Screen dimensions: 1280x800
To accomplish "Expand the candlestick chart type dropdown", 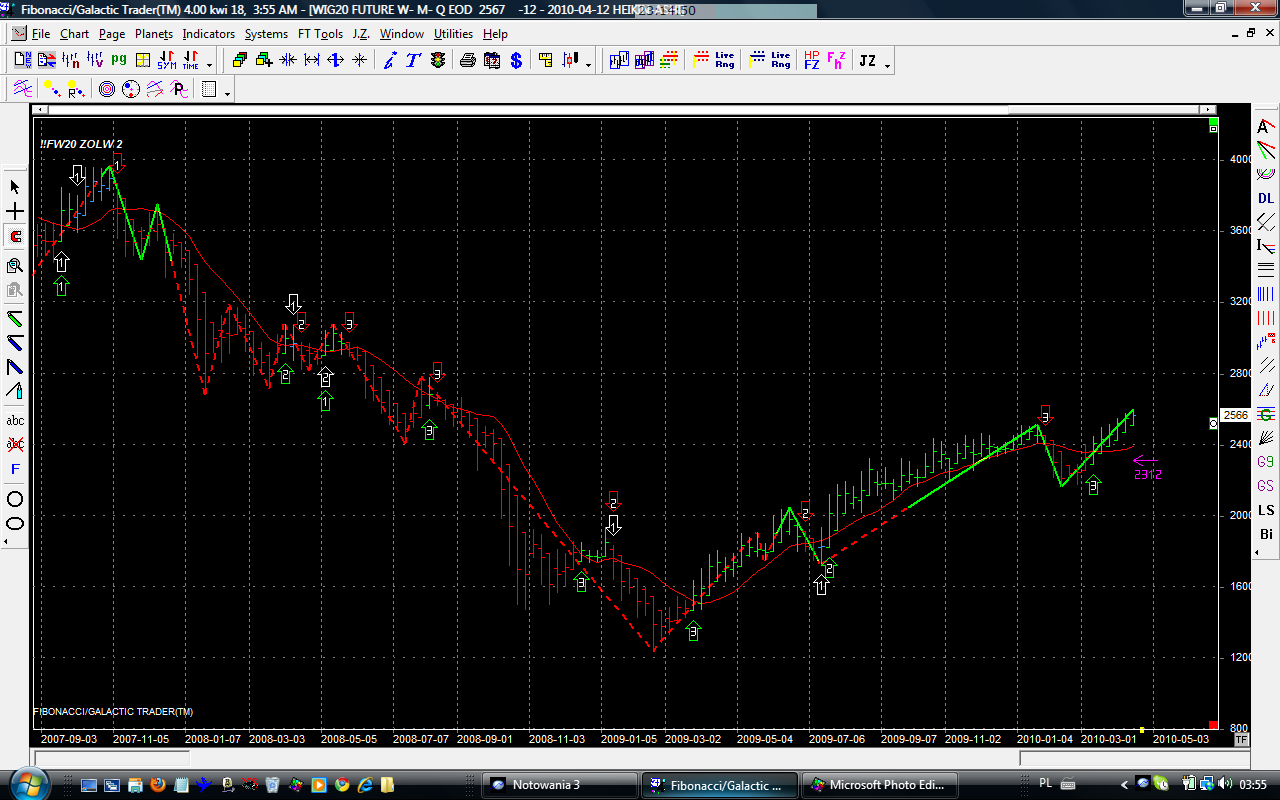I will [x=588, y=65].
